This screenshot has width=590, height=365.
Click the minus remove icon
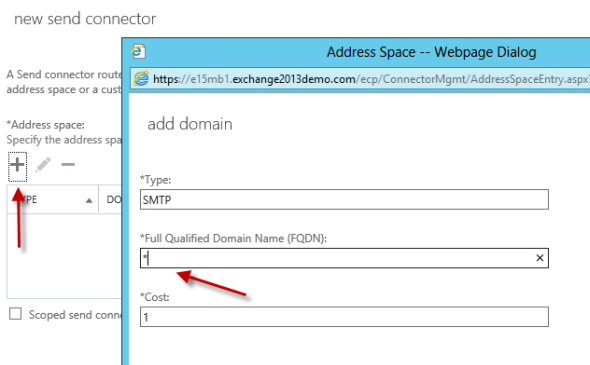(x=68, y=164)
